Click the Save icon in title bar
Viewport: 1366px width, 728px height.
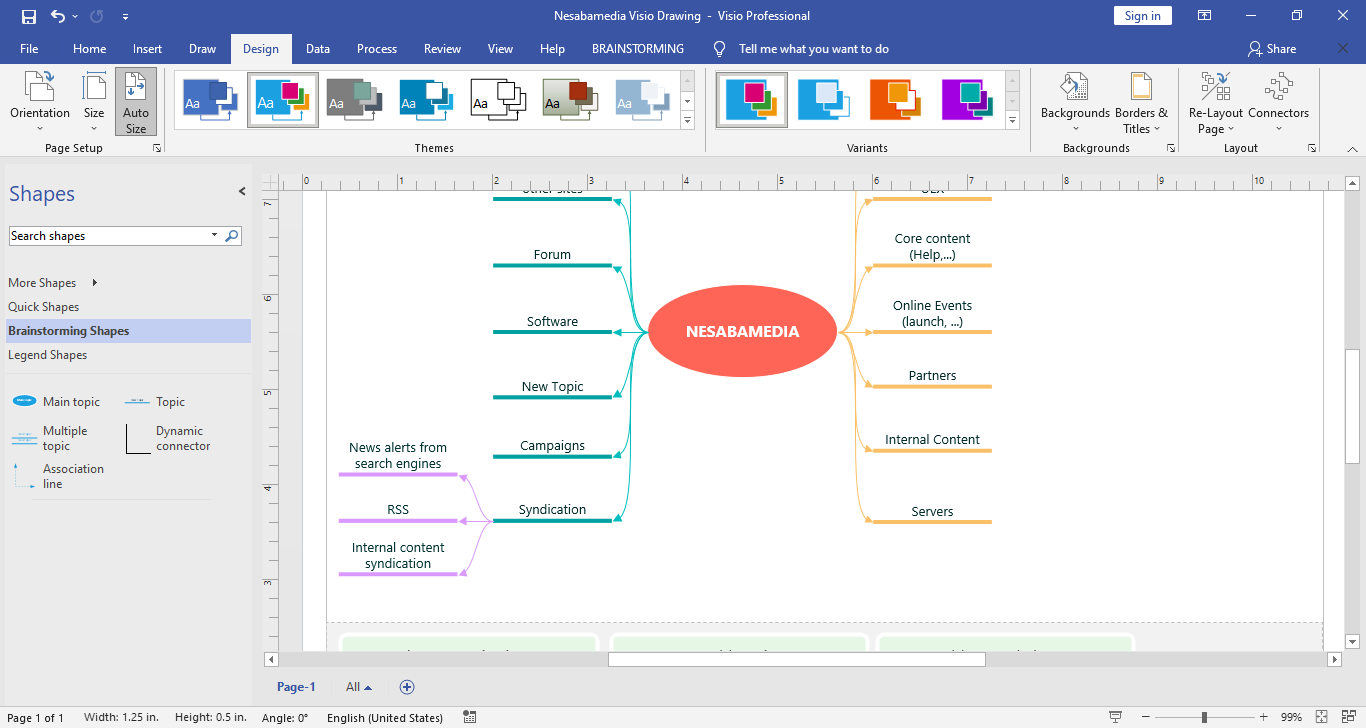click(29, 16)
